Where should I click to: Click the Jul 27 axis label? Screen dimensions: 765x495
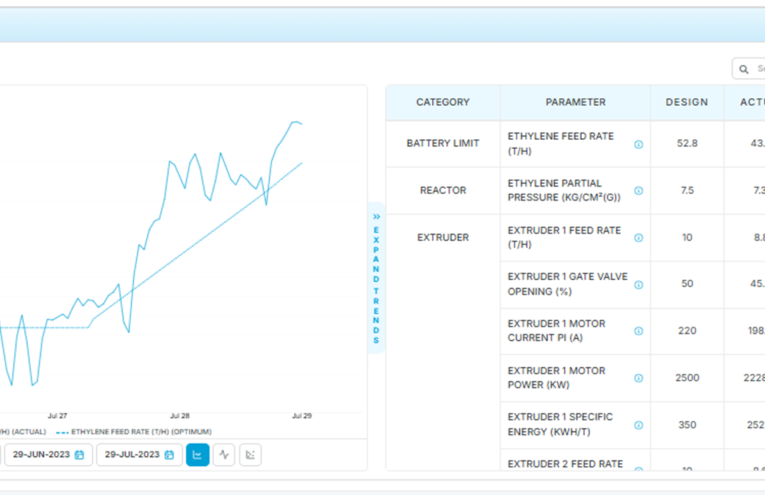57,416
